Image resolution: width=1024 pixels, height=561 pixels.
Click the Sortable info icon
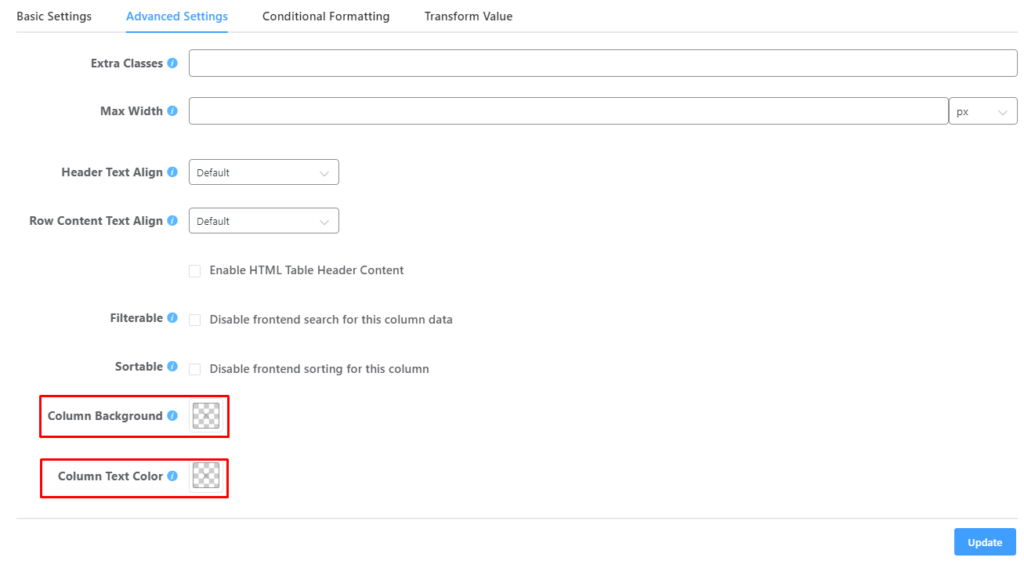click(172, 367)
